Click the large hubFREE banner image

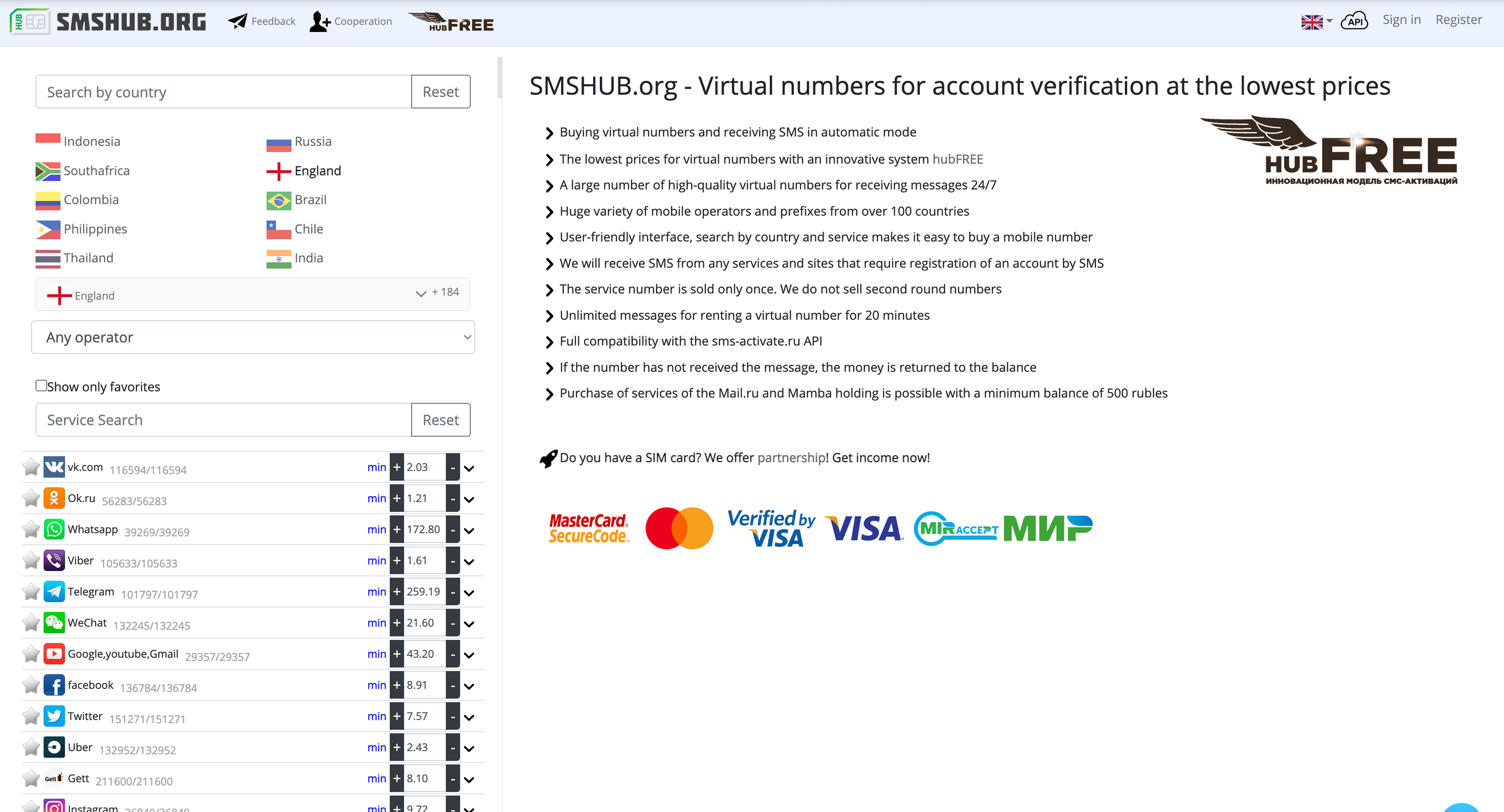tap(1329, 150)
